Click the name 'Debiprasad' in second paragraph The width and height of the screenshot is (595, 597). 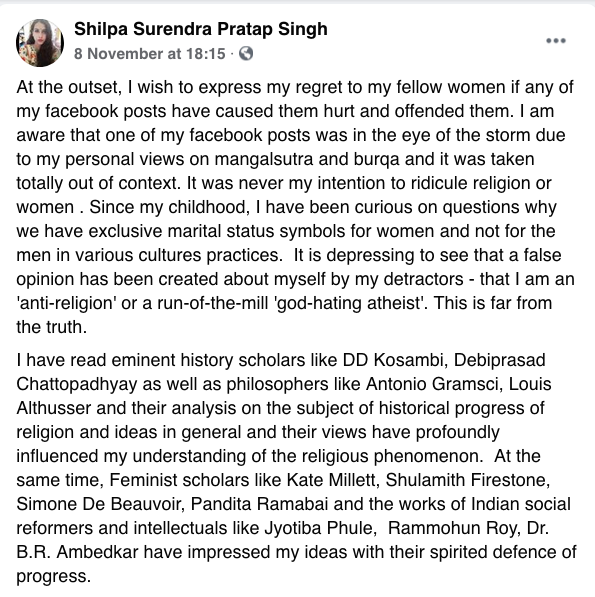click(499, 360)
